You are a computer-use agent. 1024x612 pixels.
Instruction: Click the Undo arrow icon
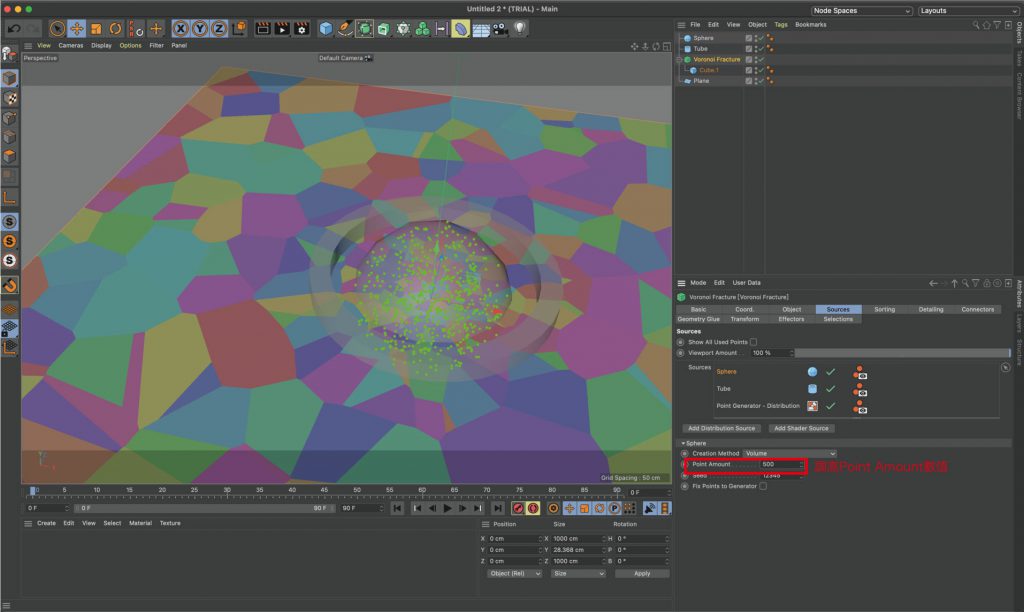pos(14,29)
